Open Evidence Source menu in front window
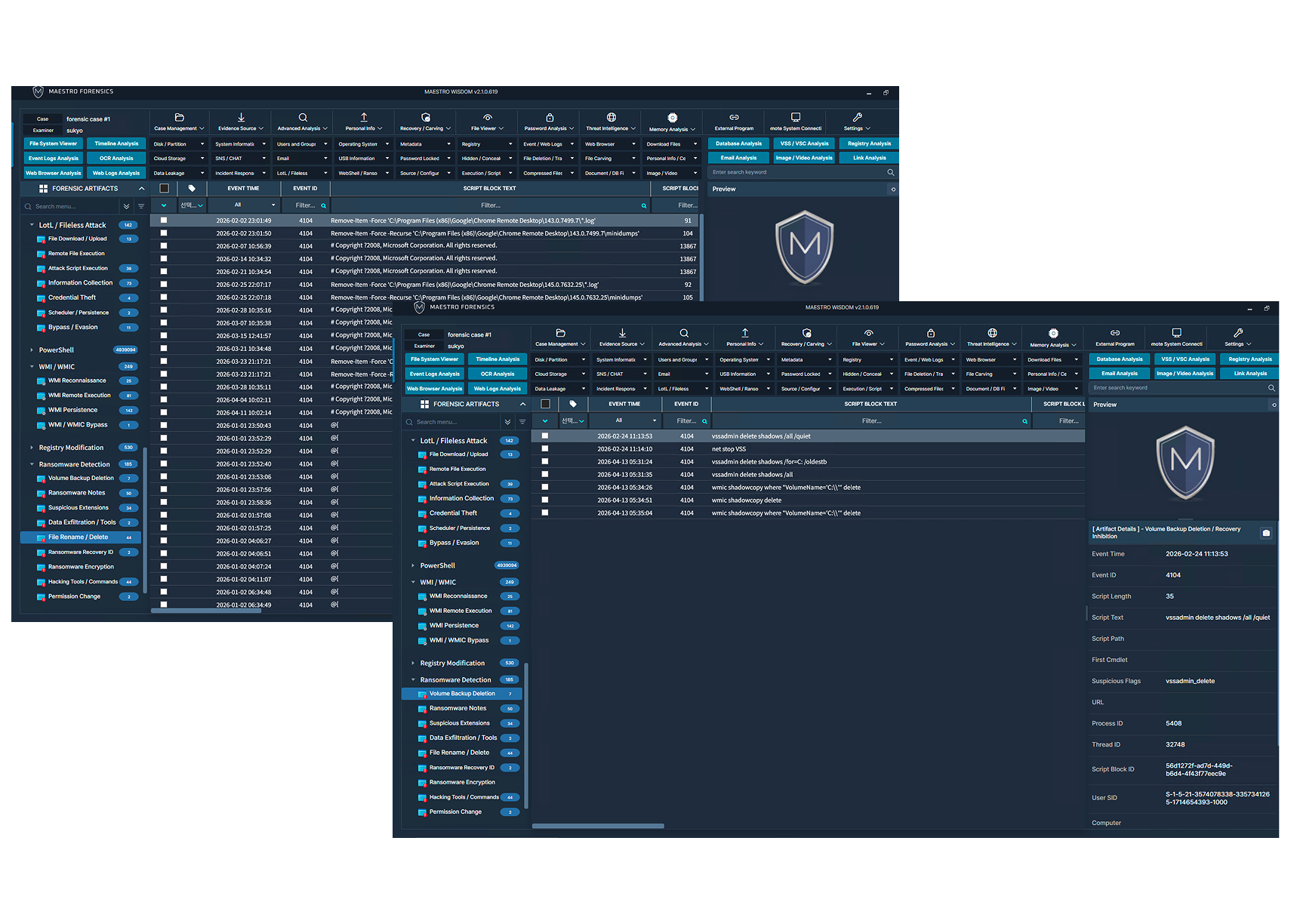The height and width of the screenshot is (924, 1291). (x=622, y=337)
